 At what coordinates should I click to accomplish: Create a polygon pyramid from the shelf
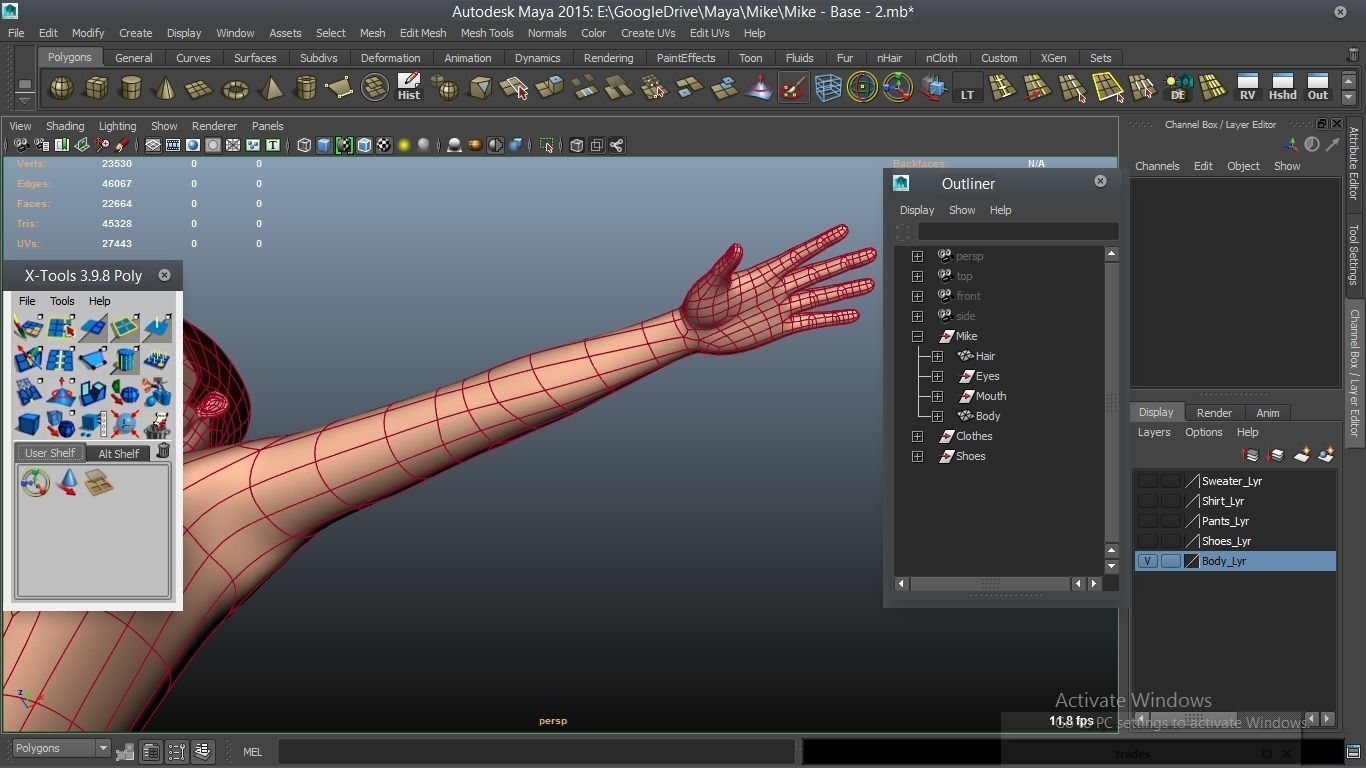pyautogui.click(x=270, y=88)
